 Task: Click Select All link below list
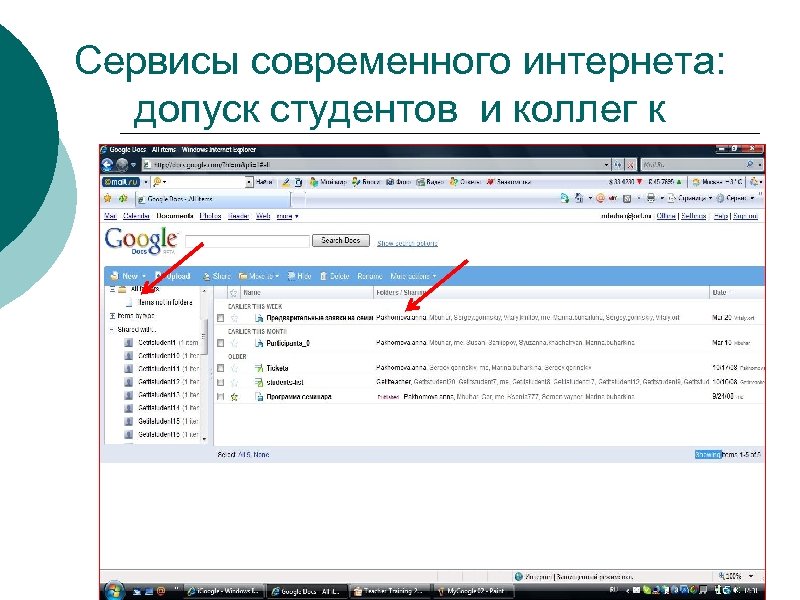[243, 455]
